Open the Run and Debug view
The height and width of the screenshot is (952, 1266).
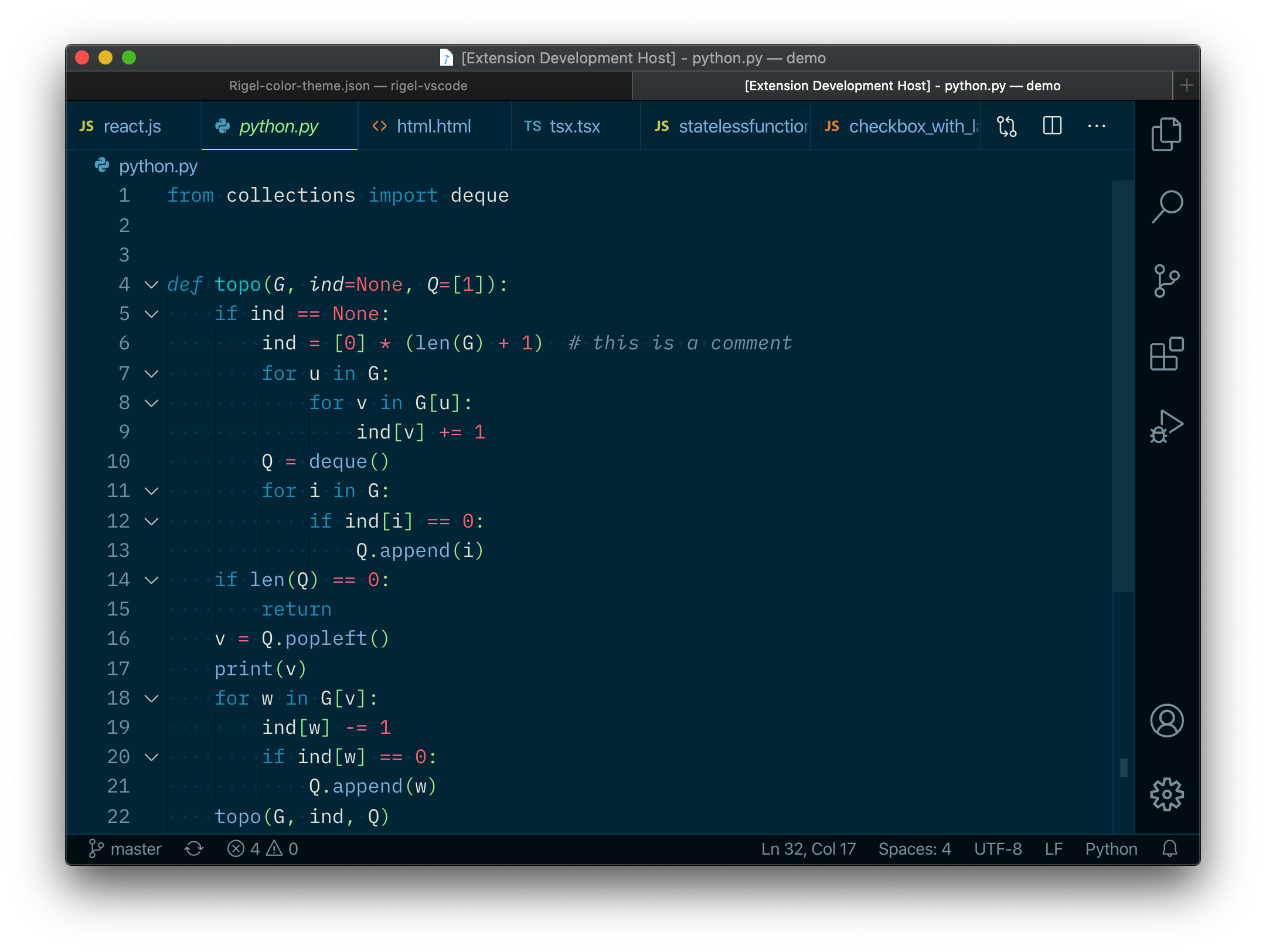[1166, 426]
